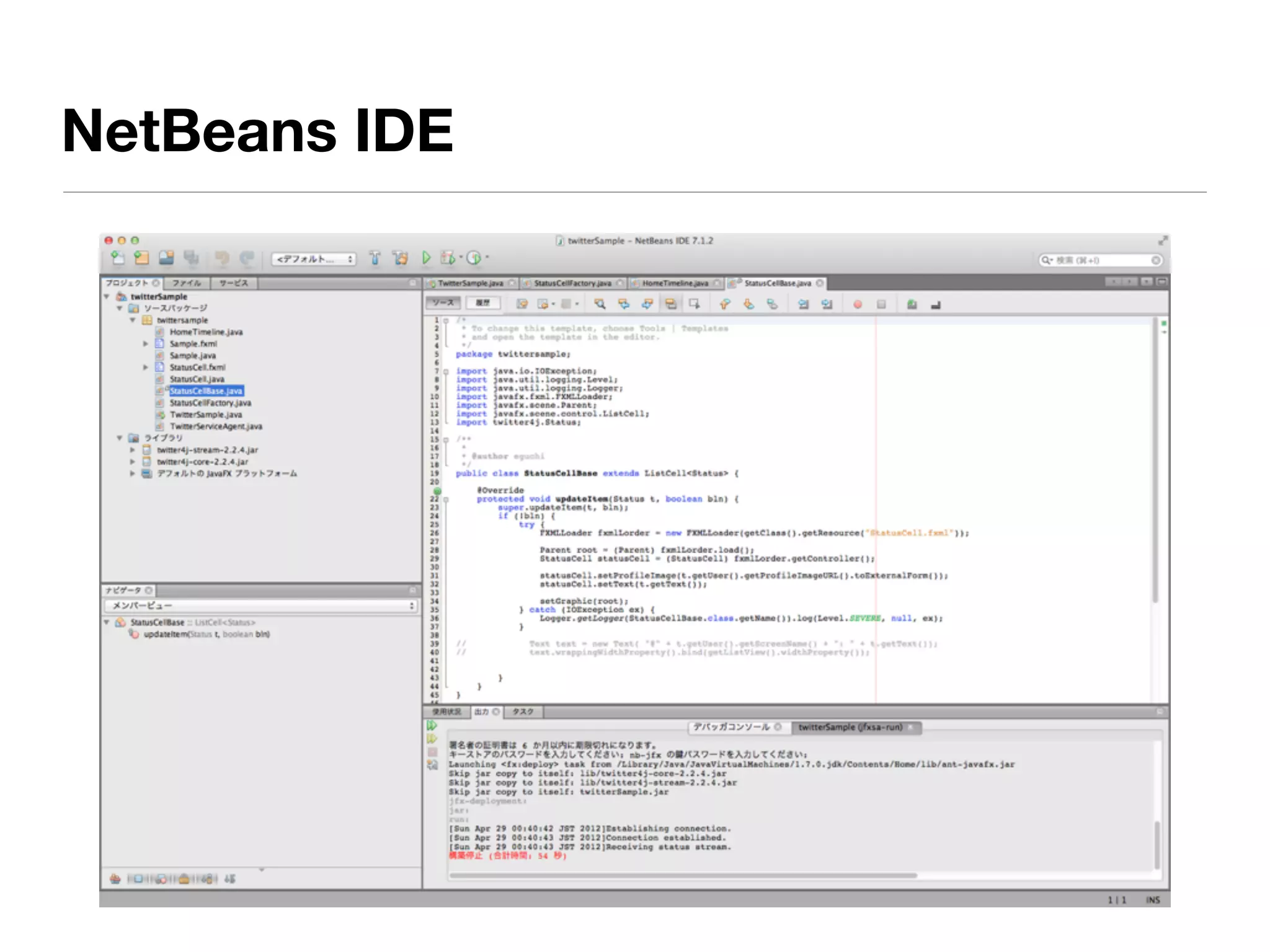
Task: Toggle the 履歴 history view button
Action: (483, 303)
